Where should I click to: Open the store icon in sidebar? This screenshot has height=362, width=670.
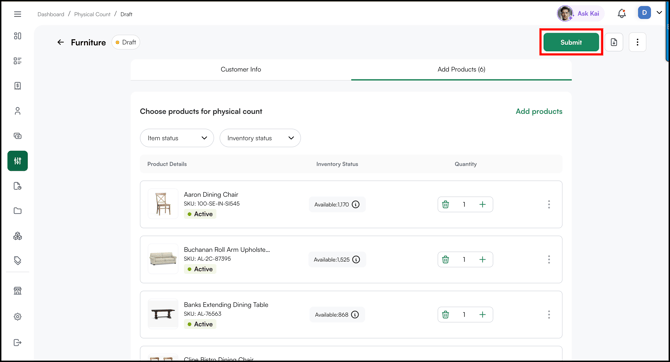coord(18,291)
